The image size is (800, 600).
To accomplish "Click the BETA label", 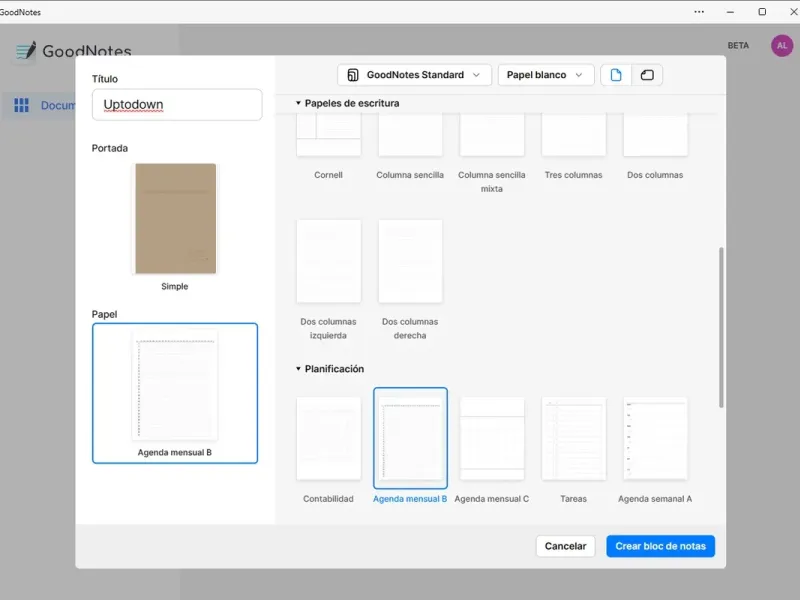I will (x=738, y=45).
